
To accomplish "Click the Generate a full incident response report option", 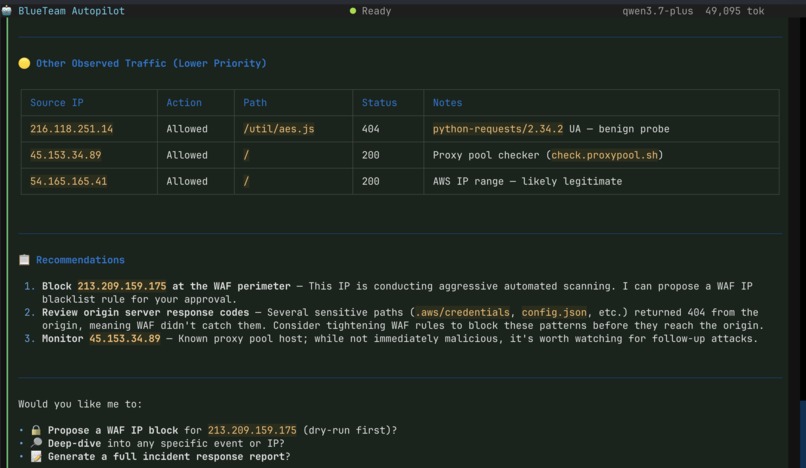I will [169, 456].
